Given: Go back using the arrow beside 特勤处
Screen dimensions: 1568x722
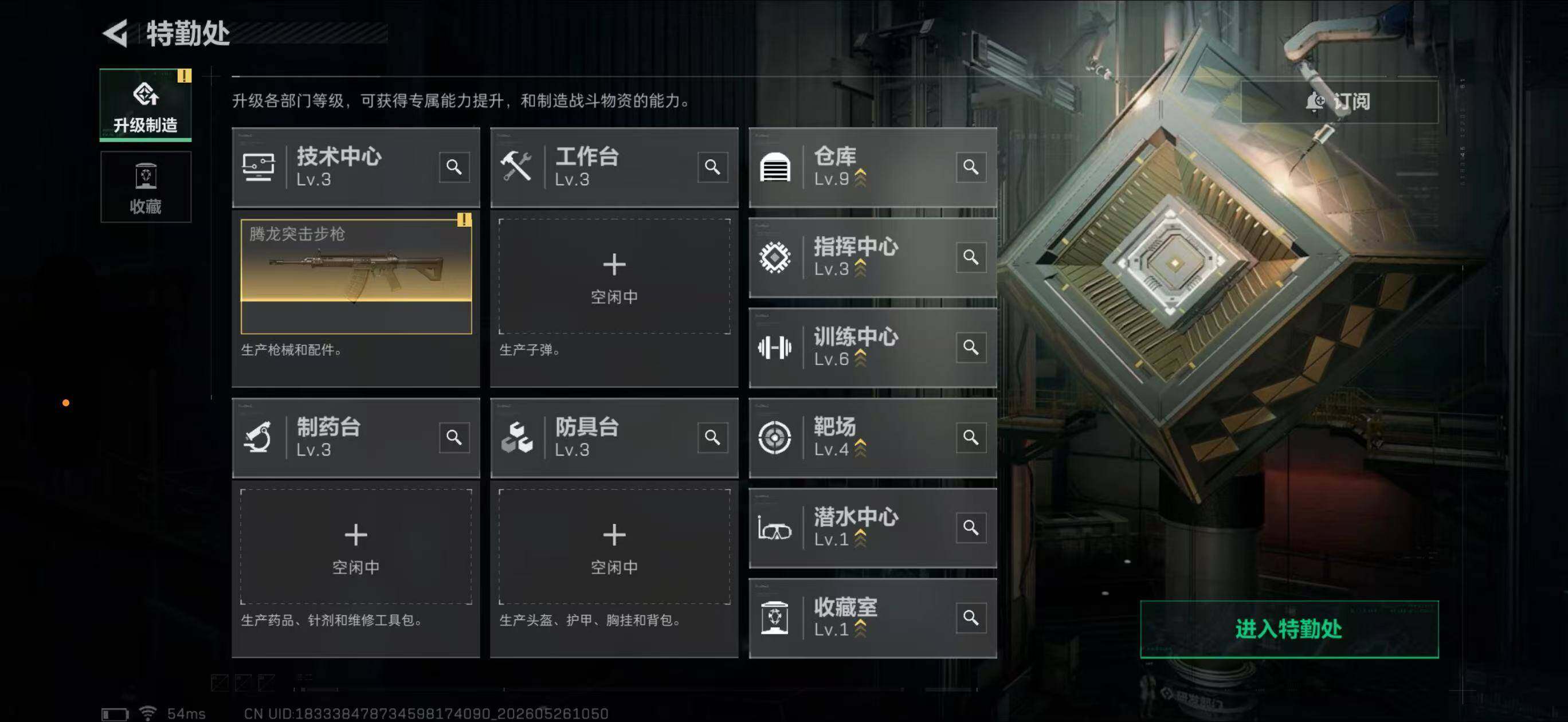Looking at the screenshot, I should pyautogui.click(x=116, y=33).
